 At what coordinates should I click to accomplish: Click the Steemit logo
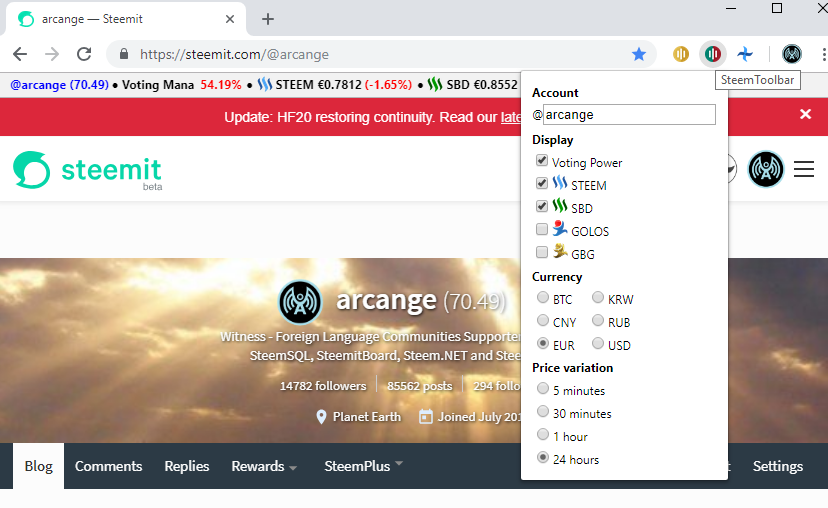click(x=88, y=170)
